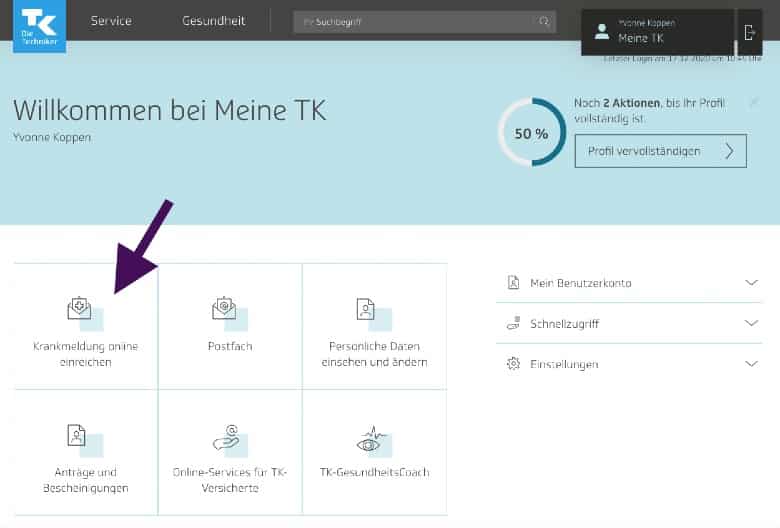Click the Willkommen bei Meine TK heading

tap(170, 110)
